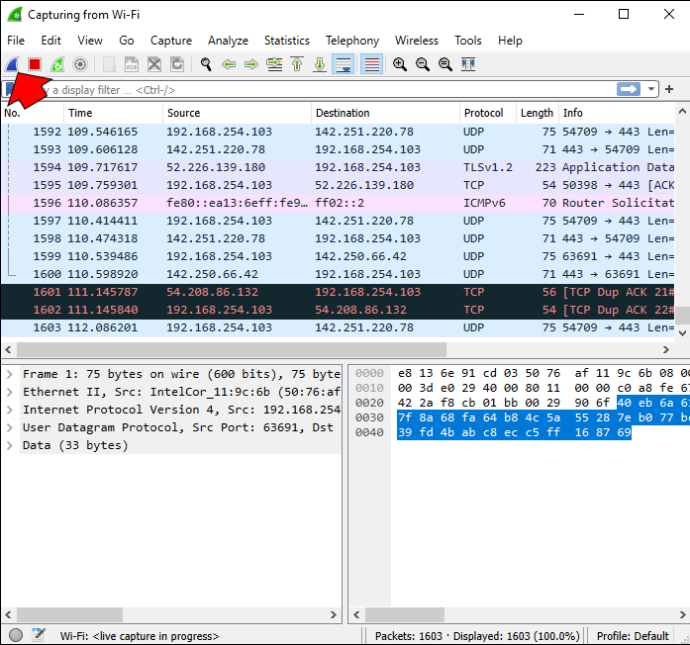Edit capture file properties status icon
690x645 pixels.
39,635
